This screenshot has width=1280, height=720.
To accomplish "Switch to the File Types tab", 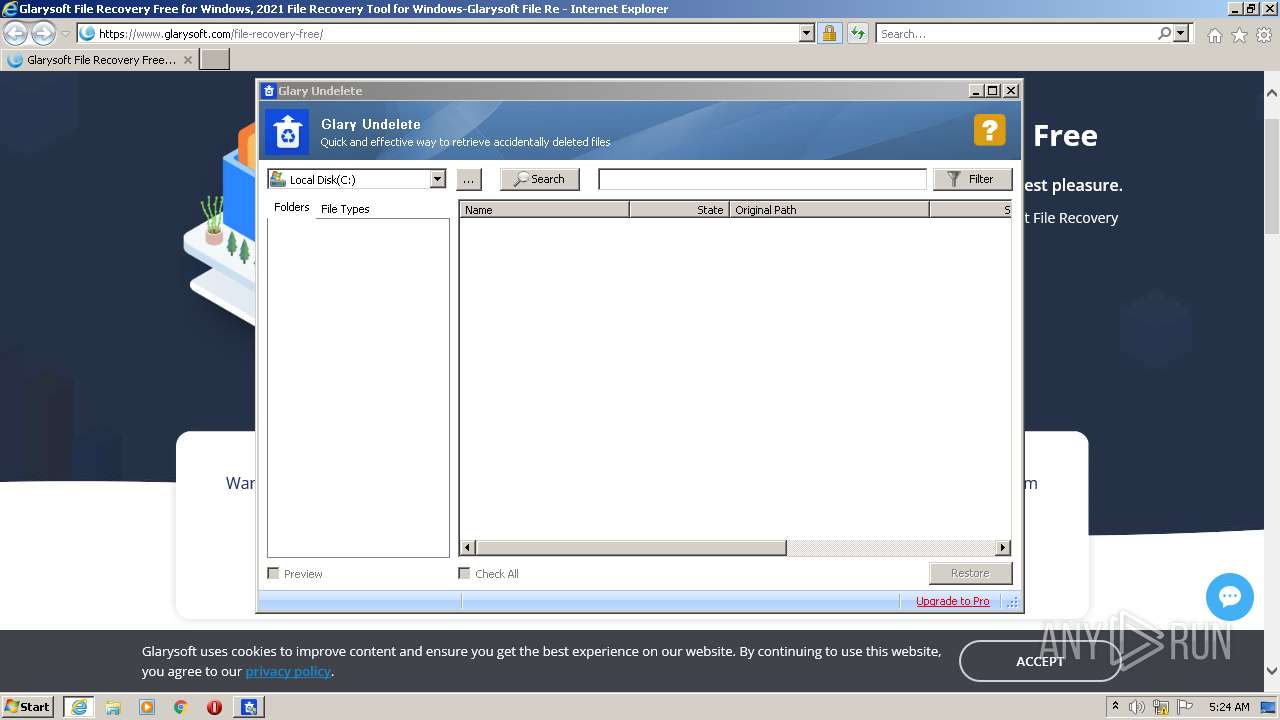I will point(345,209).
